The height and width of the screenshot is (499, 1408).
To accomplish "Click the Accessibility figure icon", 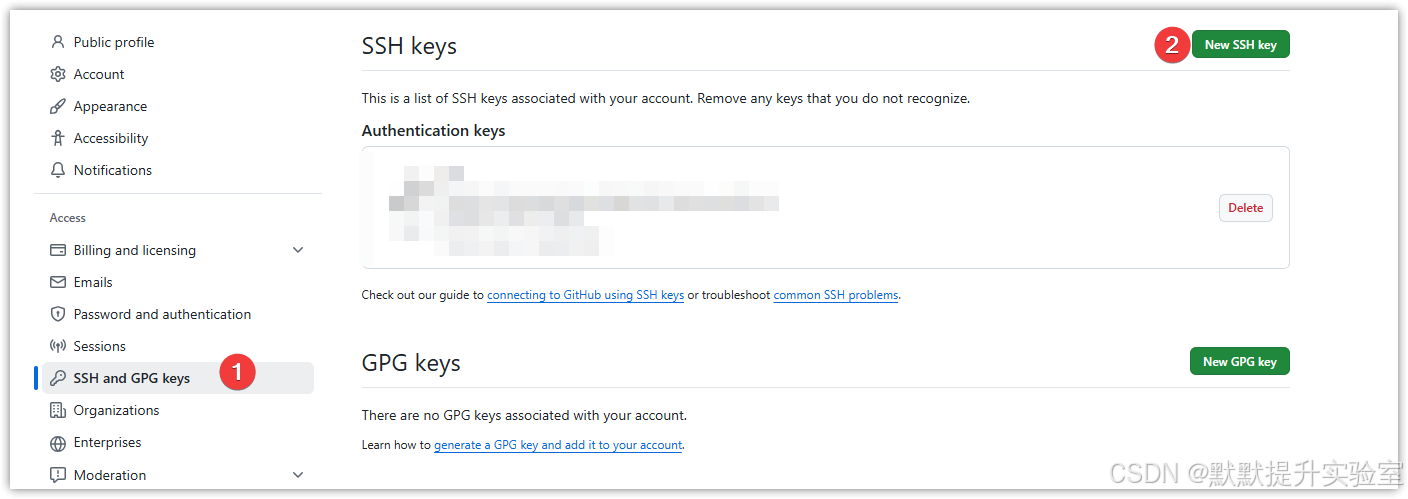I will (58, 138).
